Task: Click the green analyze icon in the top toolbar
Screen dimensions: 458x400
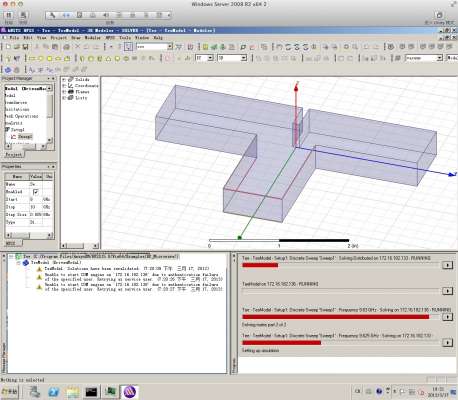Action: pos(214,47)
